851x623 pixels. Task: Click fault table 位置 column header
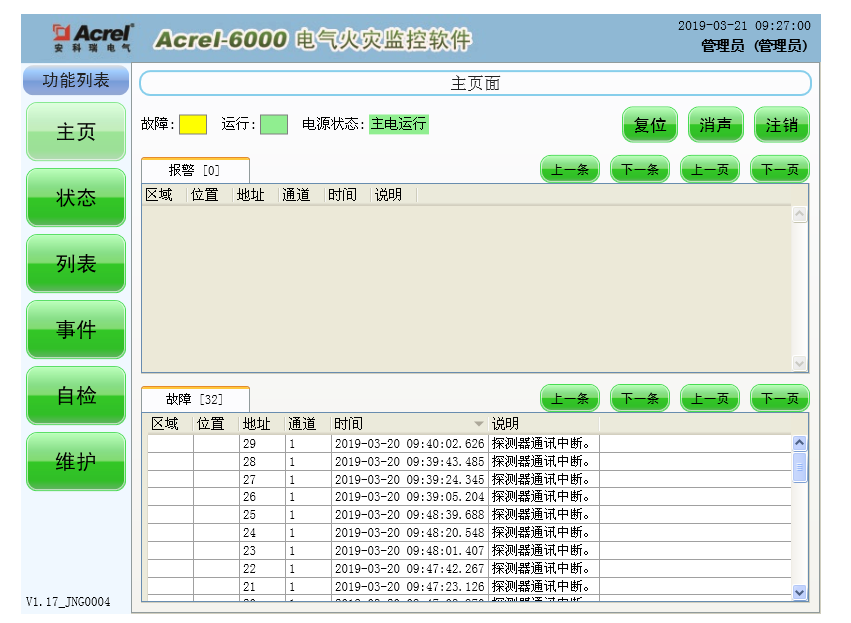tap(216, 423)
